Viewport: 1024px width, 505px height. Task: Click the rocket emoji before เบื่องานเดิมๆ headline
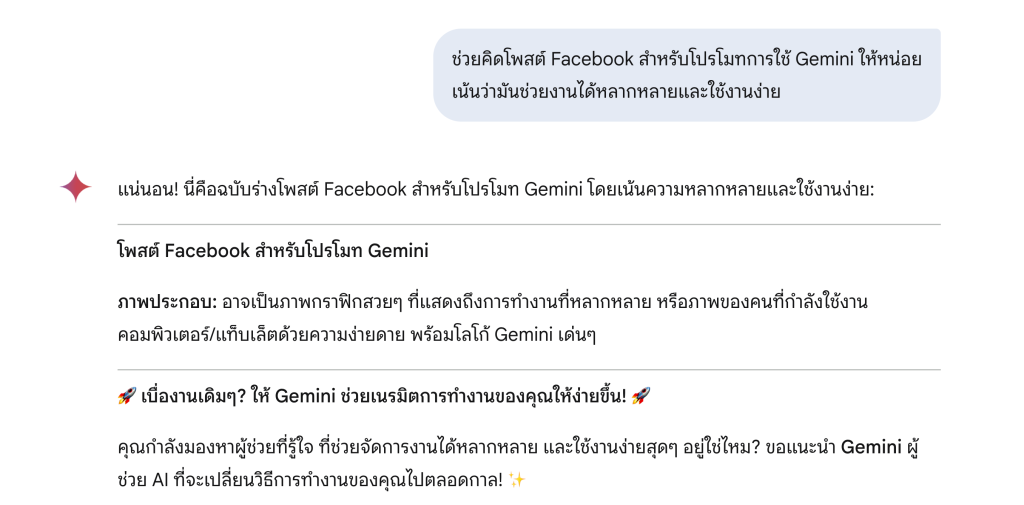127,395
